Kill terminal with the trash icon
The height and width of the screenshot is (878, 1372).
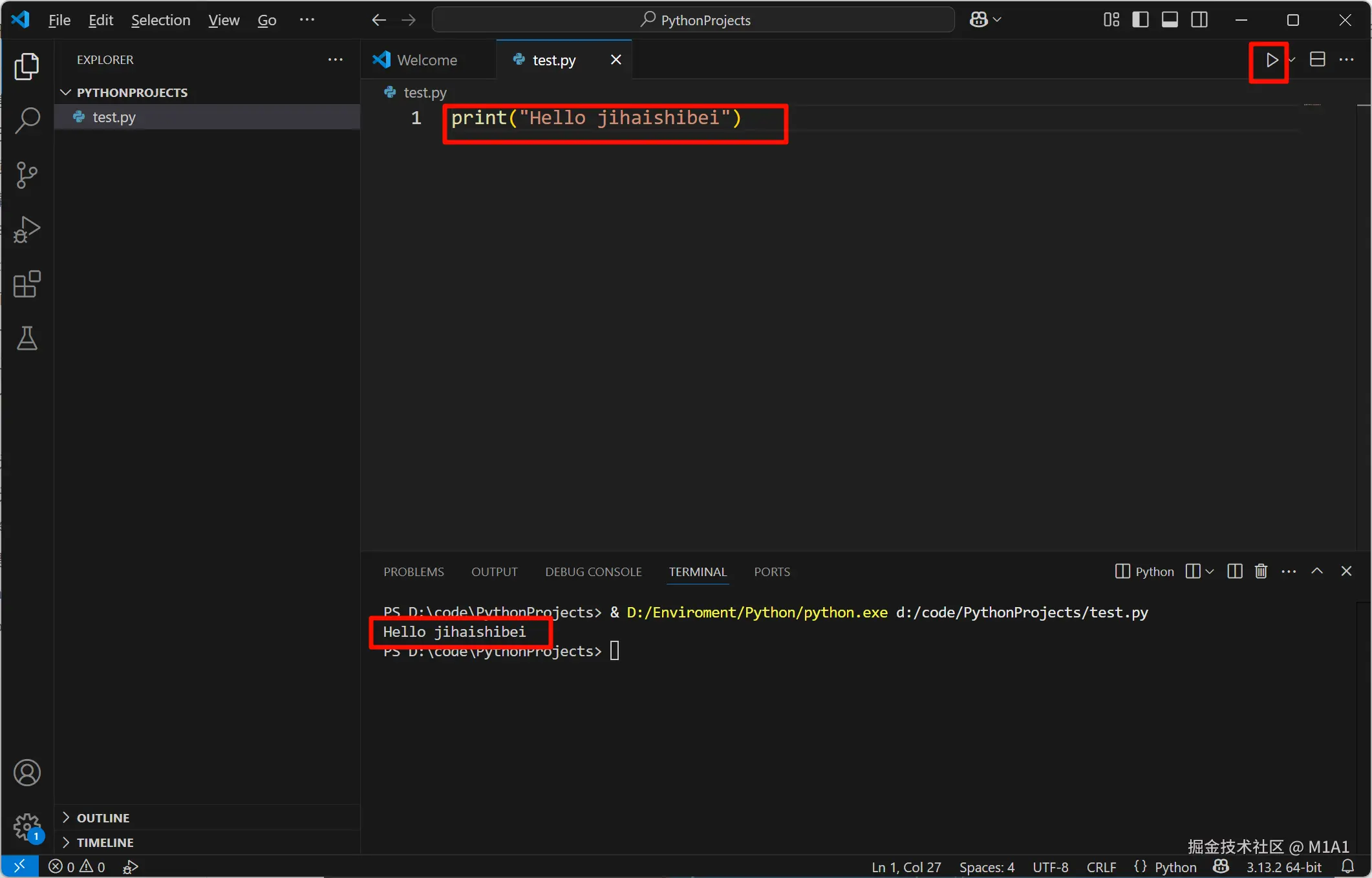(x=1261, y=572)
